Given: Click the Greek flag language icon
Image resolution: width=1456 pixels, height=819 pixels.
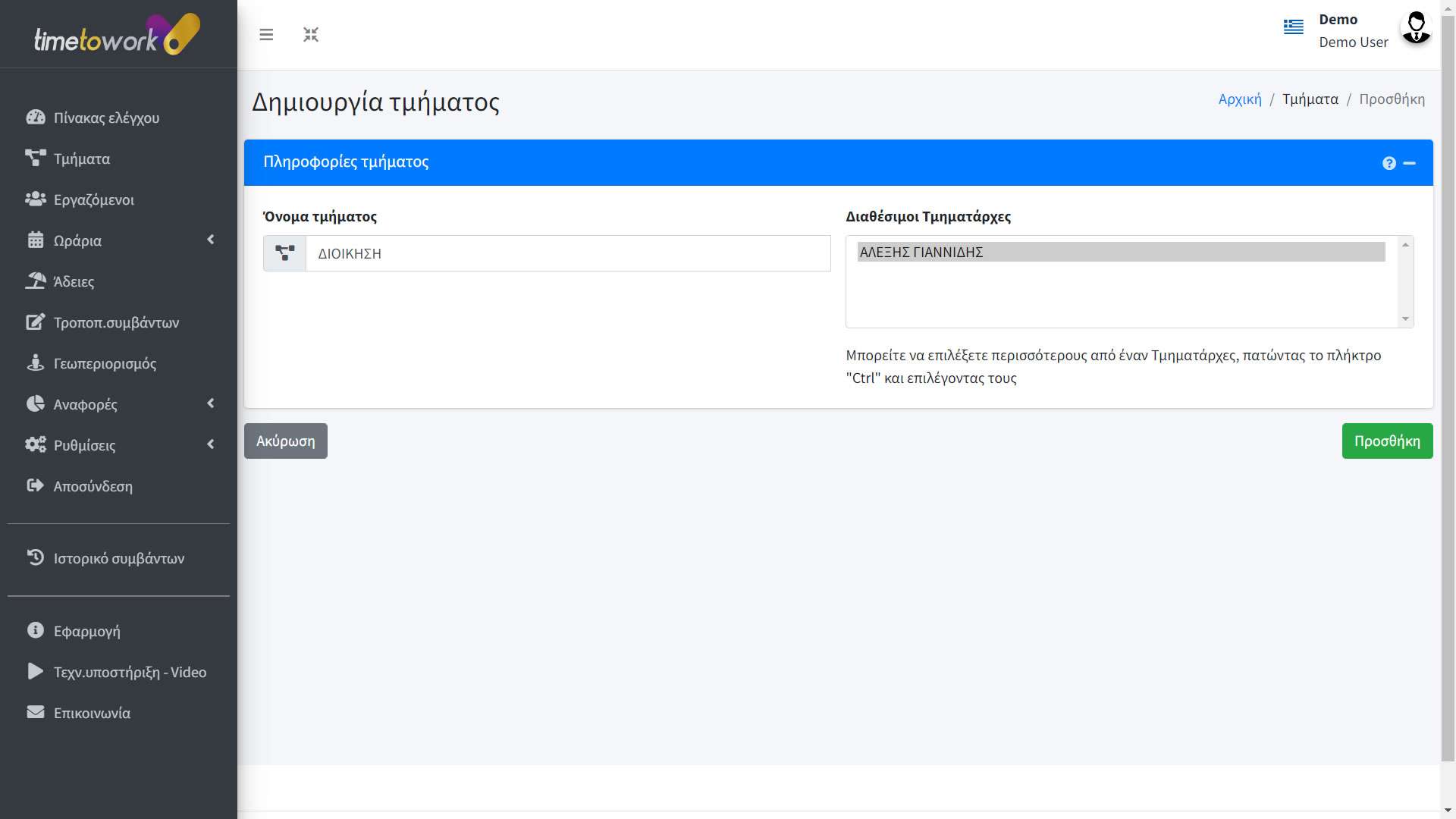Looking at the screenshot, I should coord(1293,27).
